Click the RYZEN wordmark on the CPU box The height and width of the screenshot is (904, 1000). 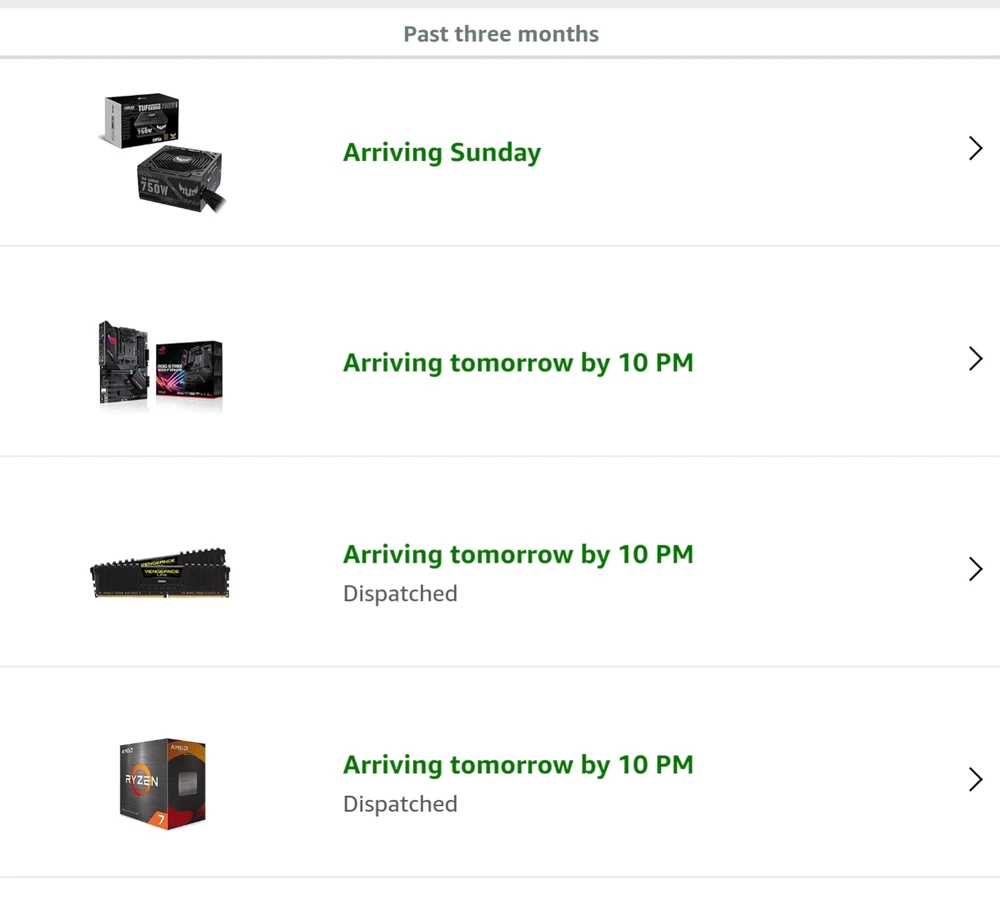(142, 780)
